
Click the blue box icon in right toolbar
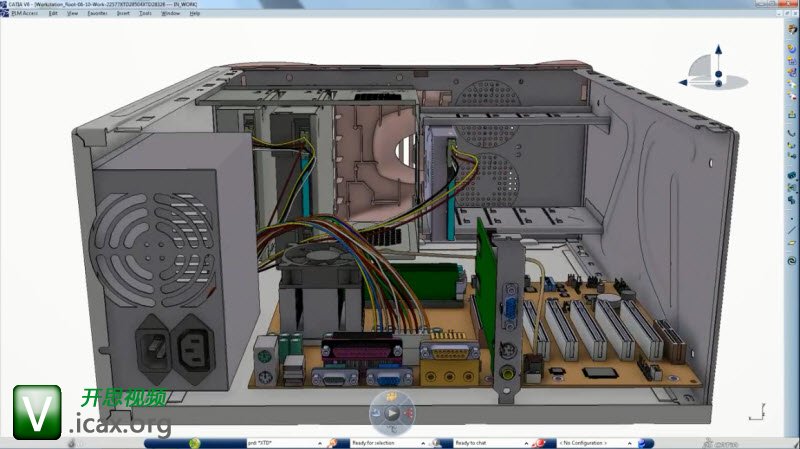[x=792, y=176]
